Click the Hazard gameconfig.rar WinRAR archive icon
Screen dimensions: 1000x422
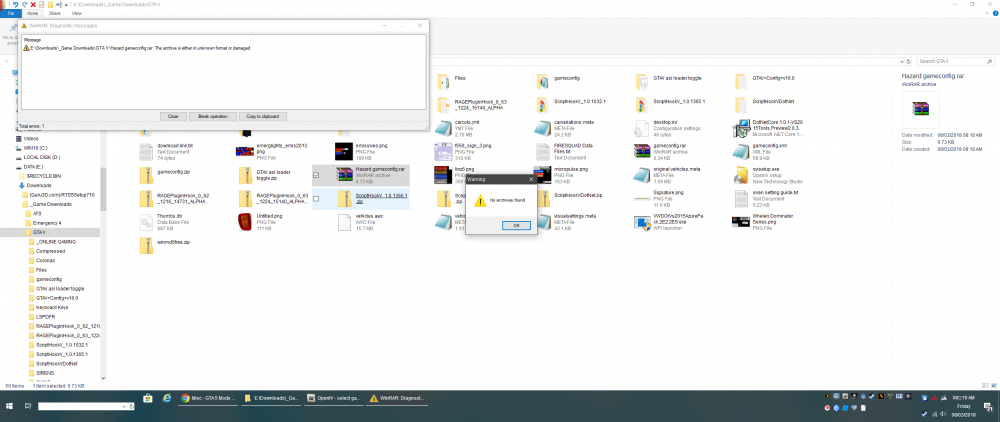[x=344, y=176]
